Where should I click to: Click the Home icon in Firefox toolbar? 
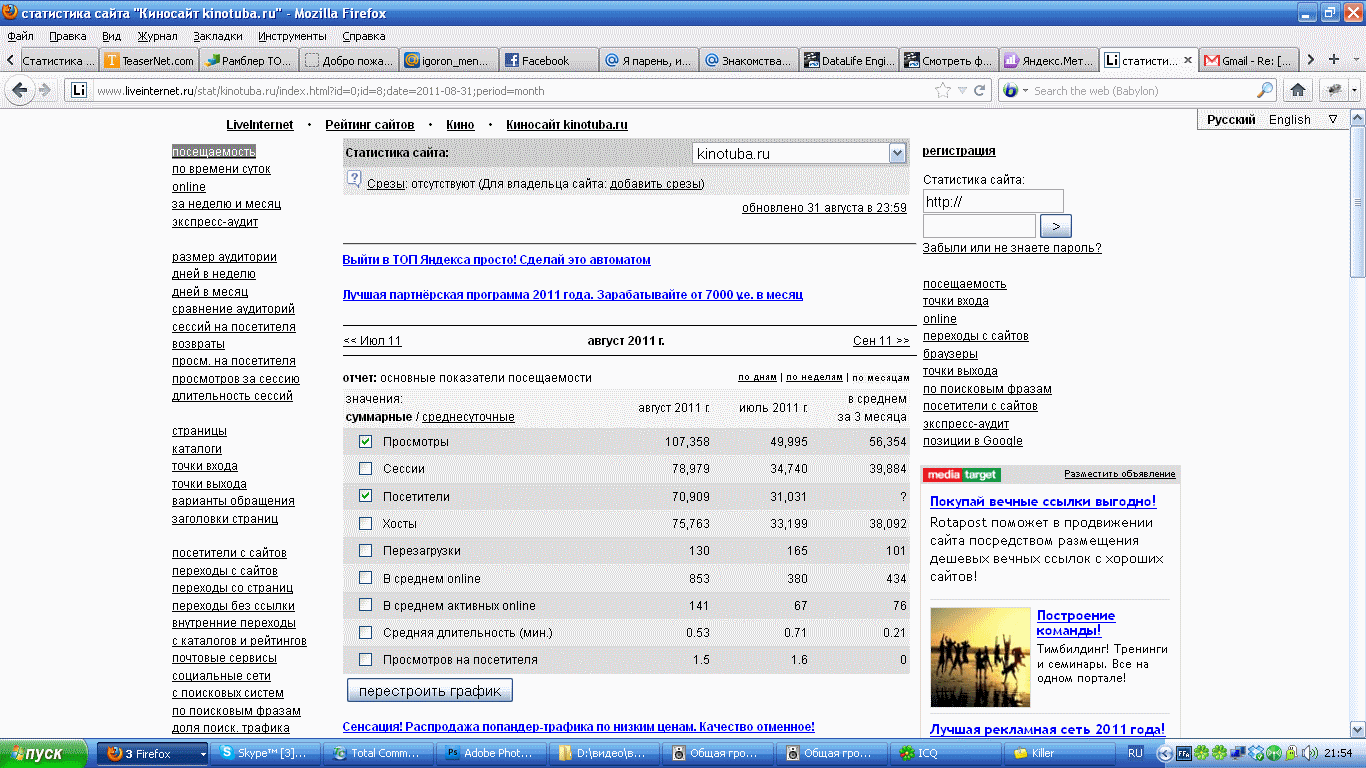pos(1298,90)
